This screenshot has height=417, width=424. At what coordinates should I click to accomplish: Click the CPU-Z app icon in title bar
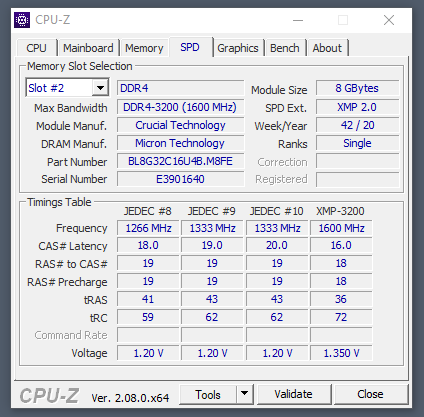pos(22,20)
